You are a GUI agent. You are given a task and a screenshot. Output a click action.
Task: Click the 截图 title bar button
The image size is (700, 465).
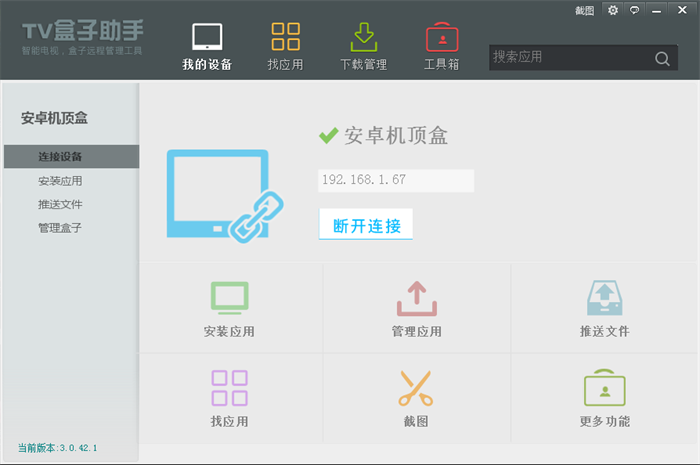tap(584, 10)
